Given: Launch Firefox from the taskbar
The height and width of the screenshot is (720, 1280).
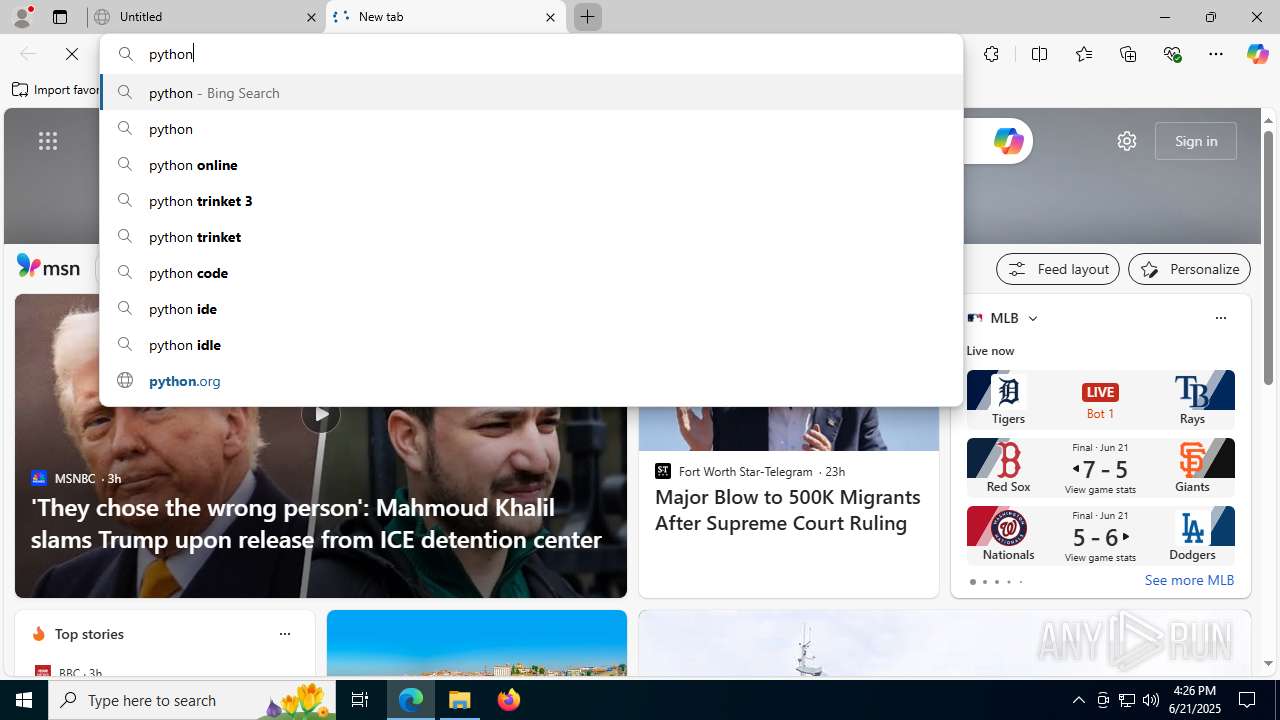Looking at the screenshot, I should 509,700.
